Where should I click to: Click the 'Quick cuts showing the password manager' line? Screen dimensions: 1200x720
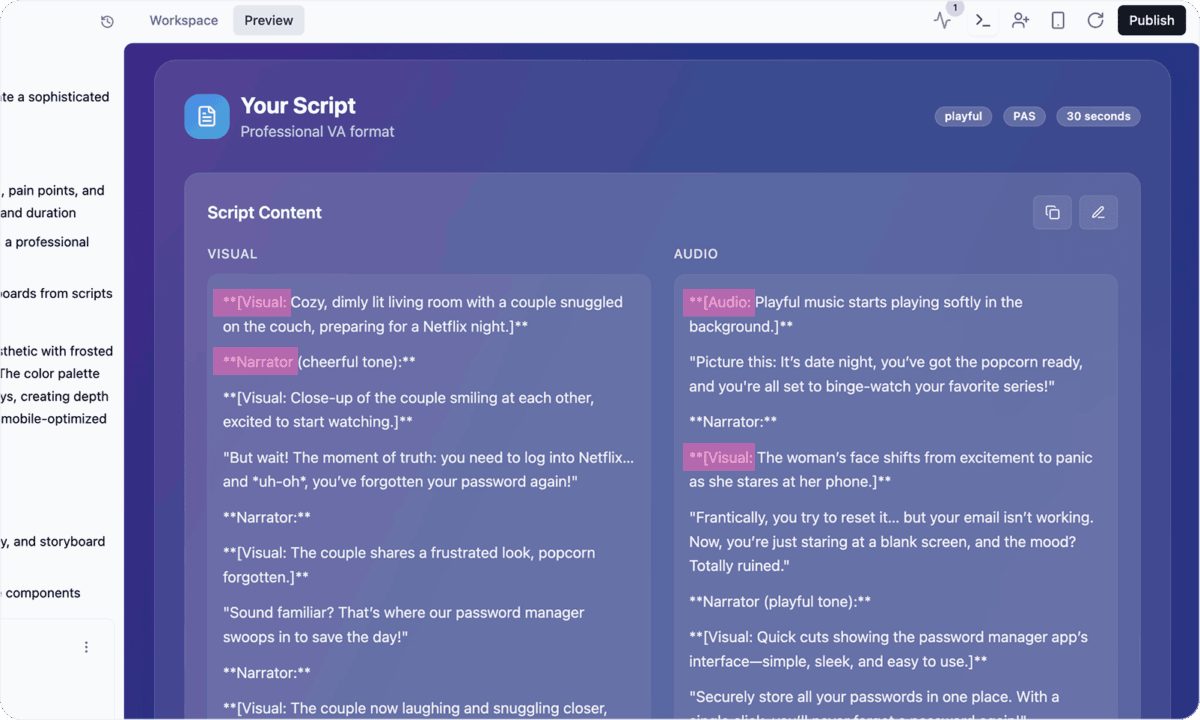(x=888, y=649)
